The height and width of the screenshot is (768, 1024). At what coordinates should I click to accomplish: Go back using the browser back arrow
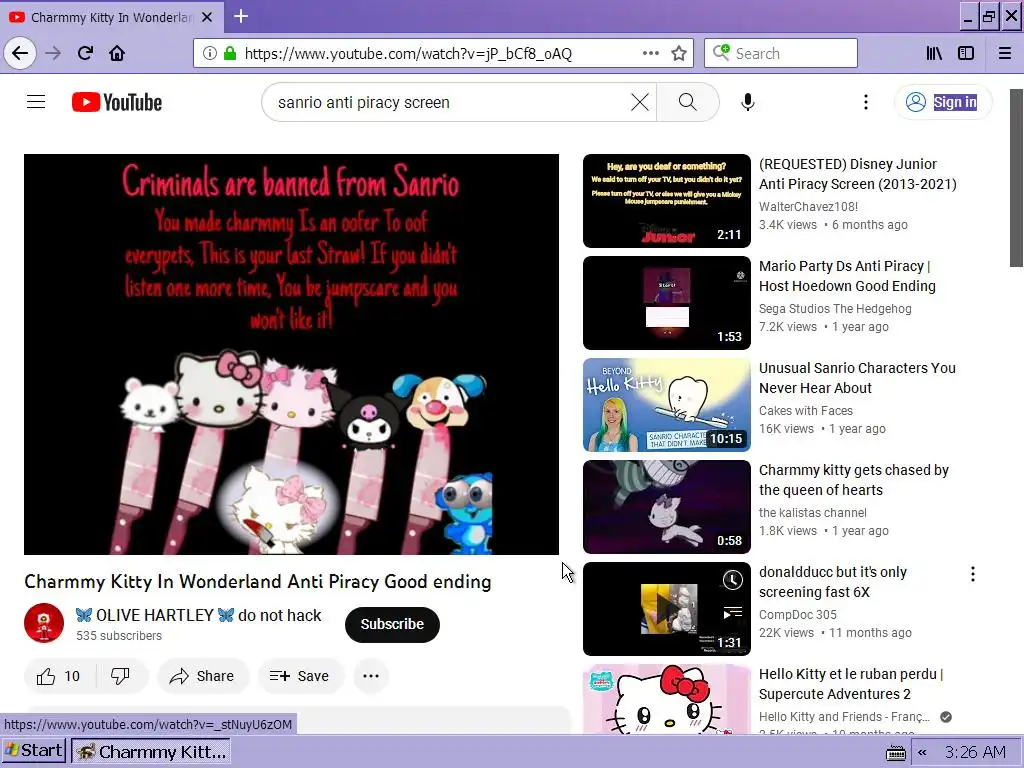(x=20, y=53)
